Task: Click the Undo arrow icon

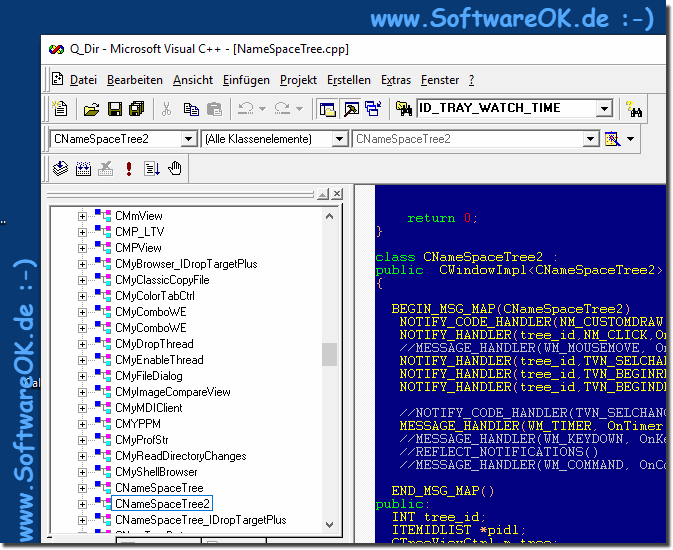Action: point(246,108)
